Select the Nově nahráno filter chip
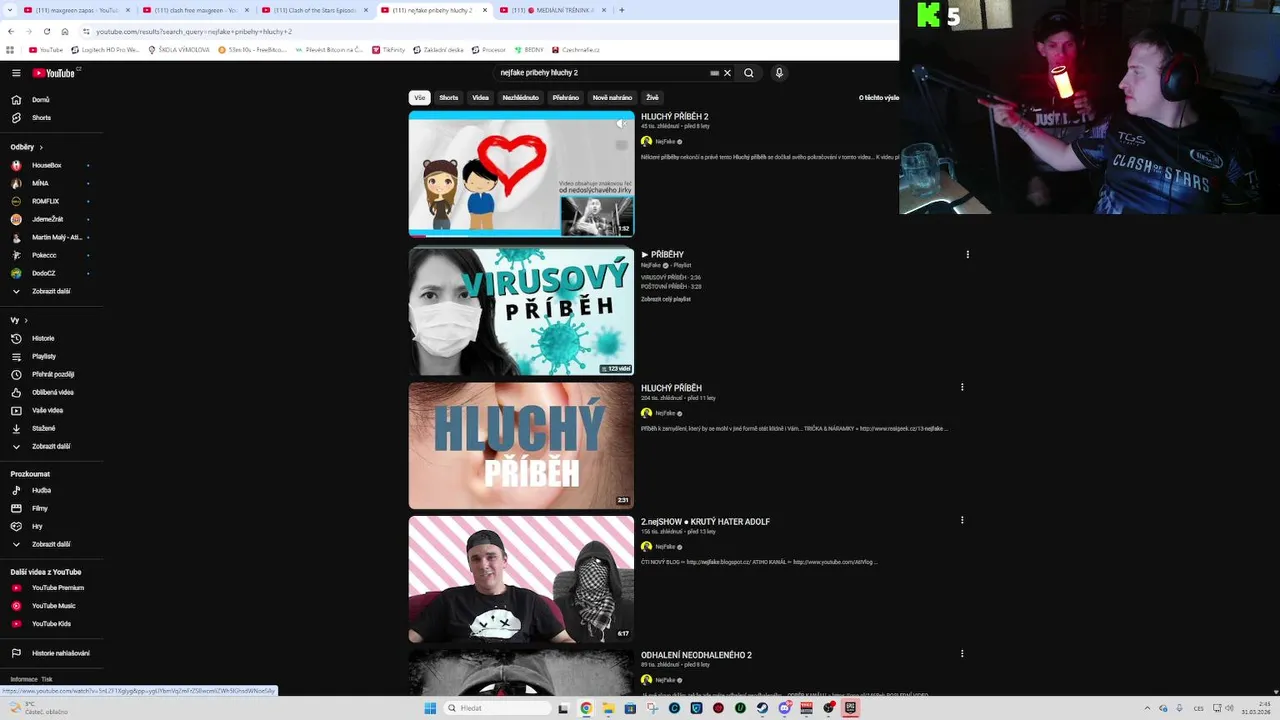This screenshot has height=720, width=1280. (x=613, y=98)
